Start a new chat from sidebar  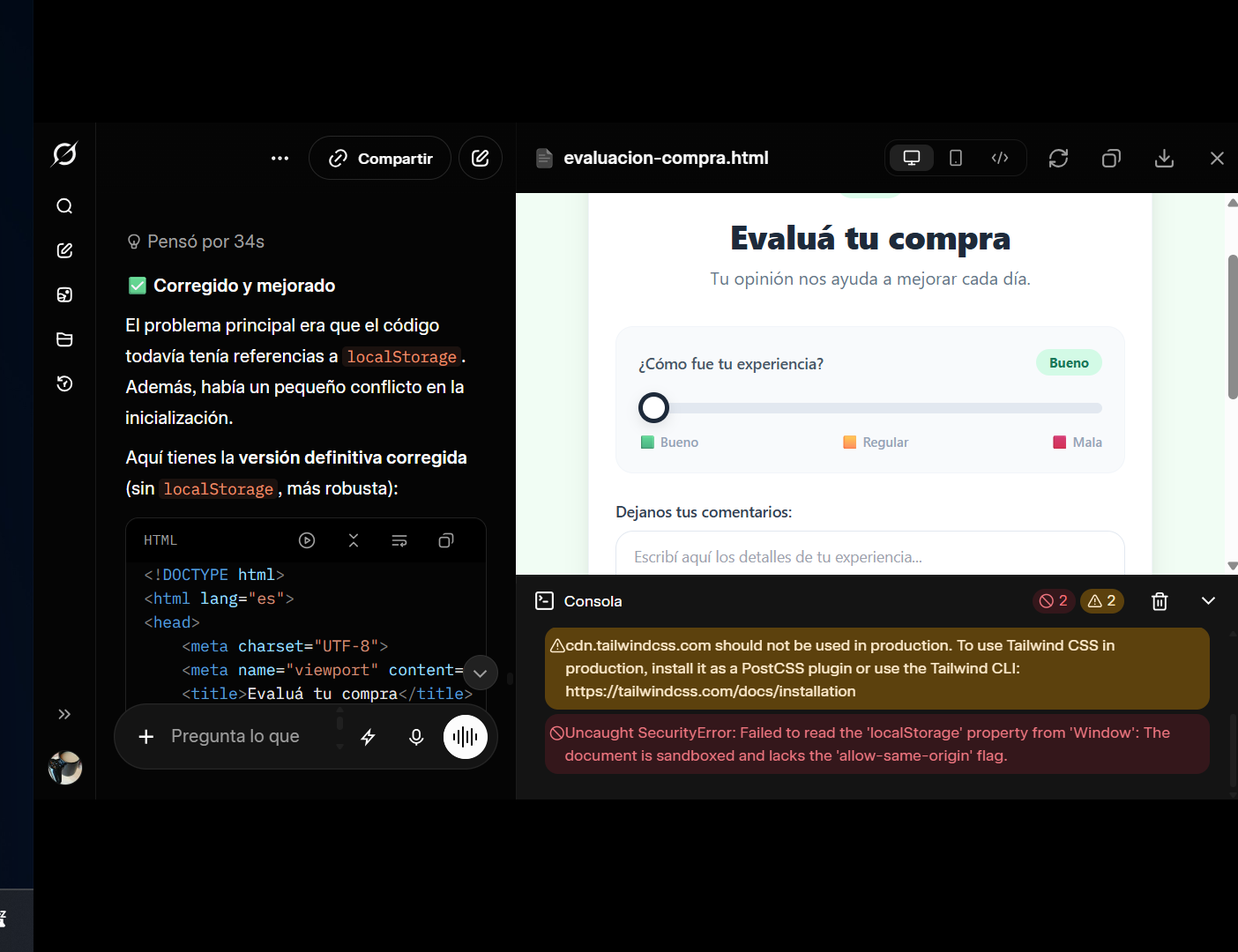pyautogui.click(x=64, y=250)
